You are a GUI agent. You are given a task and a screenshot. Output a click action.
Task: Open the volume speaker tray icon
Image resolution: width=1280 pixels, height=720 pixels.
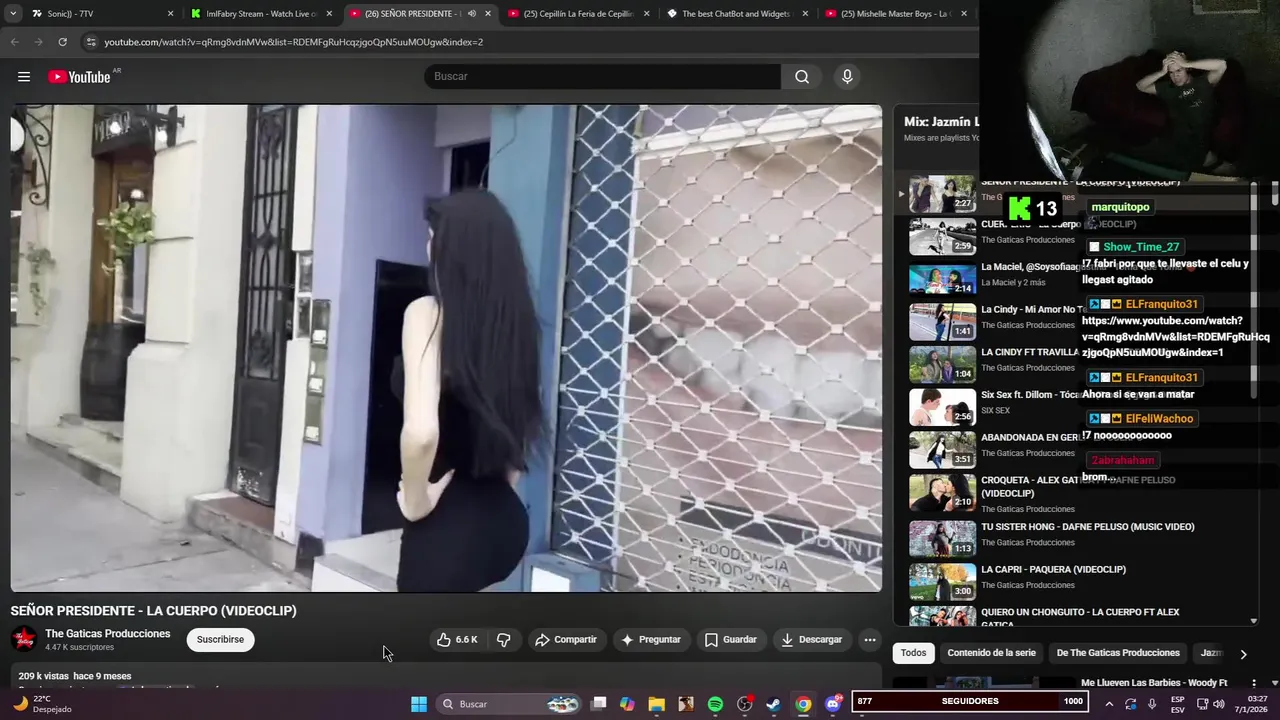[x=1218, y=704]
